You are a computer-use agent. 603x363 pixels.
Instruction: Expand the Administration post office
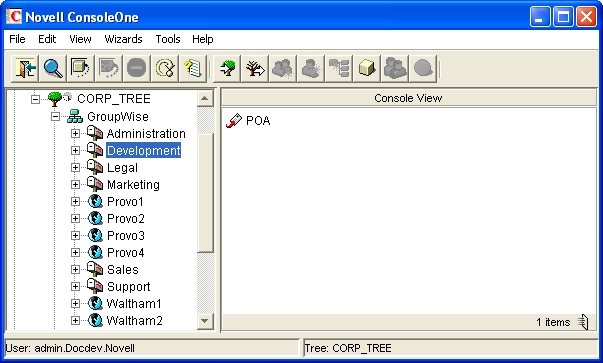pyautogui.click(x=75, y=133)
